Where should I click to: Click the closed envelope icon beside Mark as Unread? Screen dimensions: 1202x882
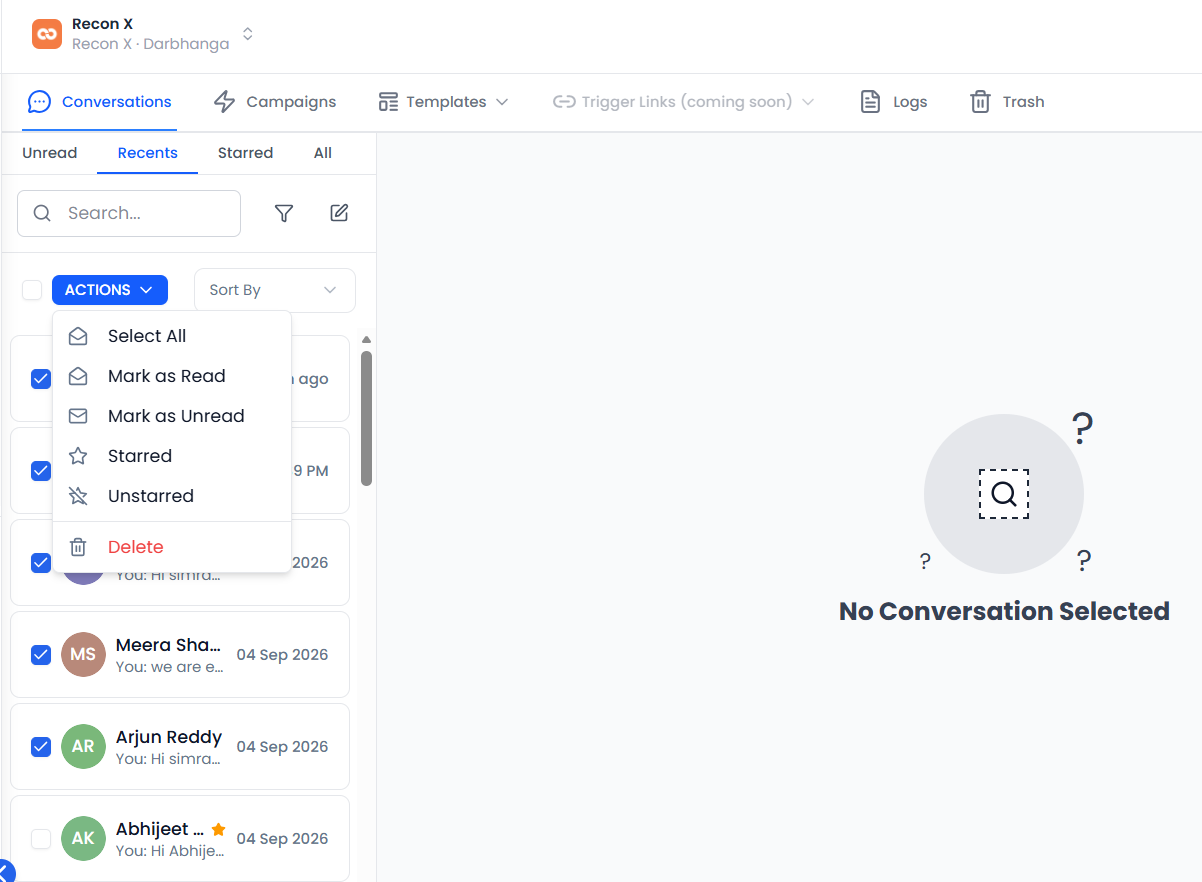coord(78,416)
